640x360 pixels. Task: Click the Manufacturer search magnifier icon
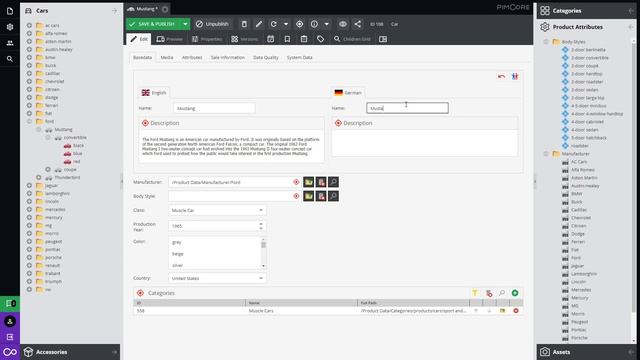click(333, 182)
